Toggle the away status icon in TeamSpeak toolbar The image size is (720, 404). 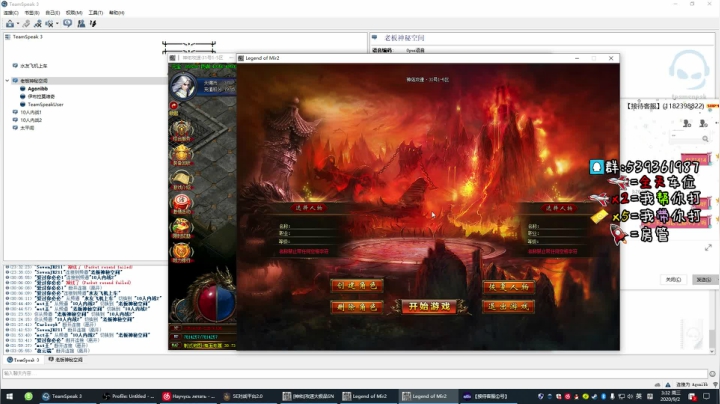coord(38,23)
